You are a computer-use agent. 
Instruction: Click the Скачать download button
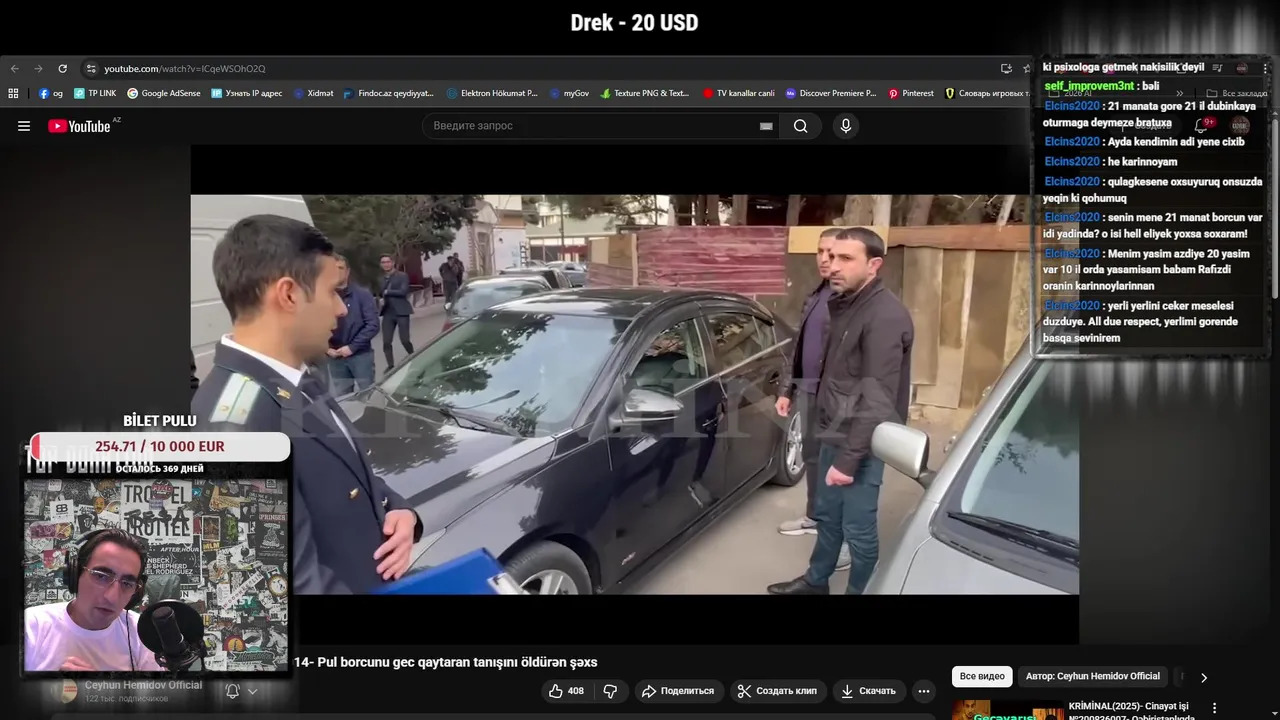click(x=868, y=691)
